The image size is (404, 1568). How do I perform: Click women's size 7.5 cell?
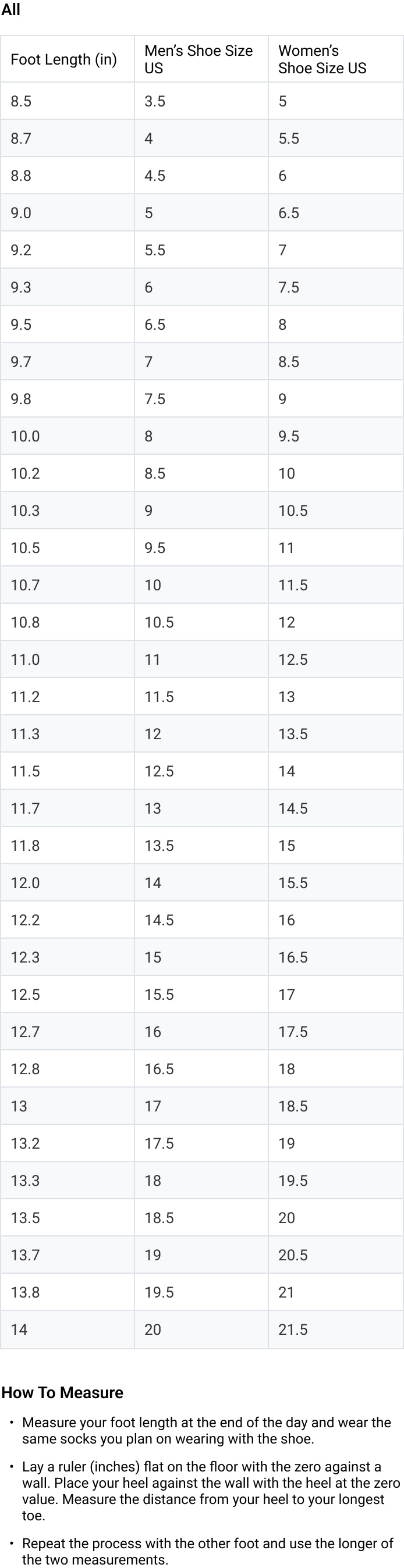click(336, 287)
